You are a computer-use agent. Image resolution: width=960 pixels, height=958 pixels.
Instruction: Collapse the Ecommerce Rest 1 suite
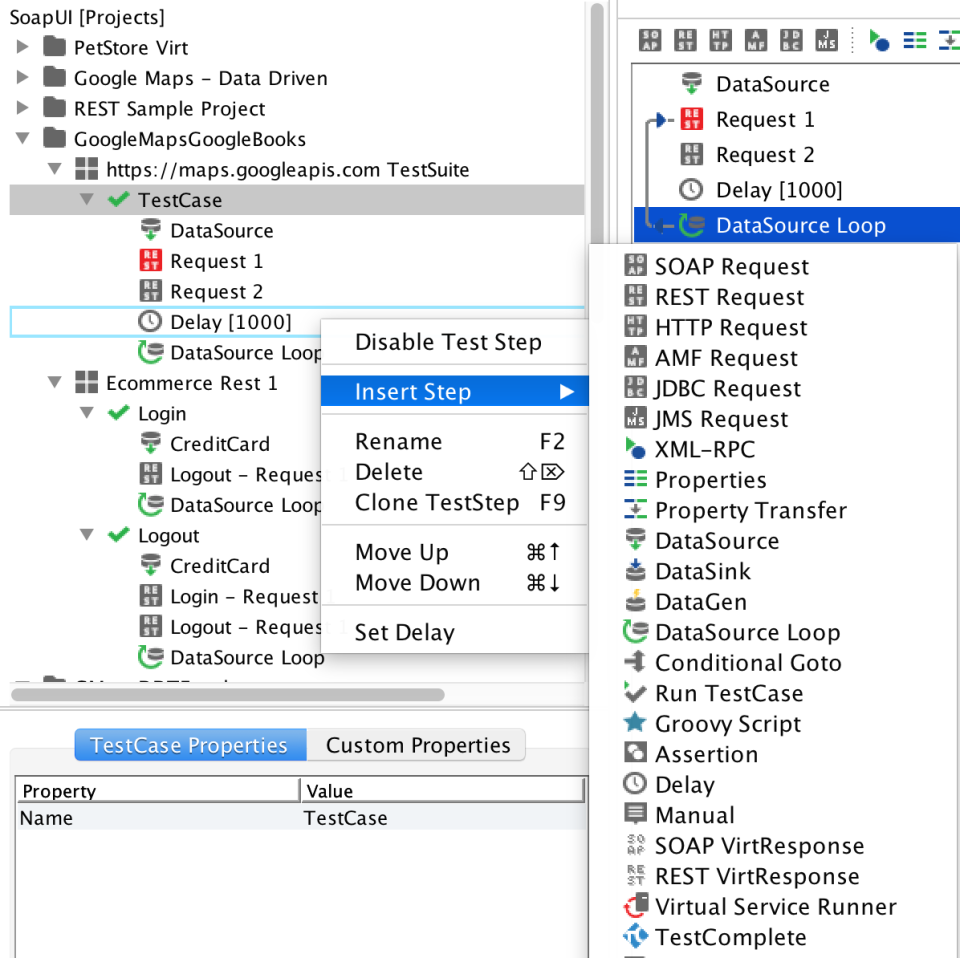57,382
